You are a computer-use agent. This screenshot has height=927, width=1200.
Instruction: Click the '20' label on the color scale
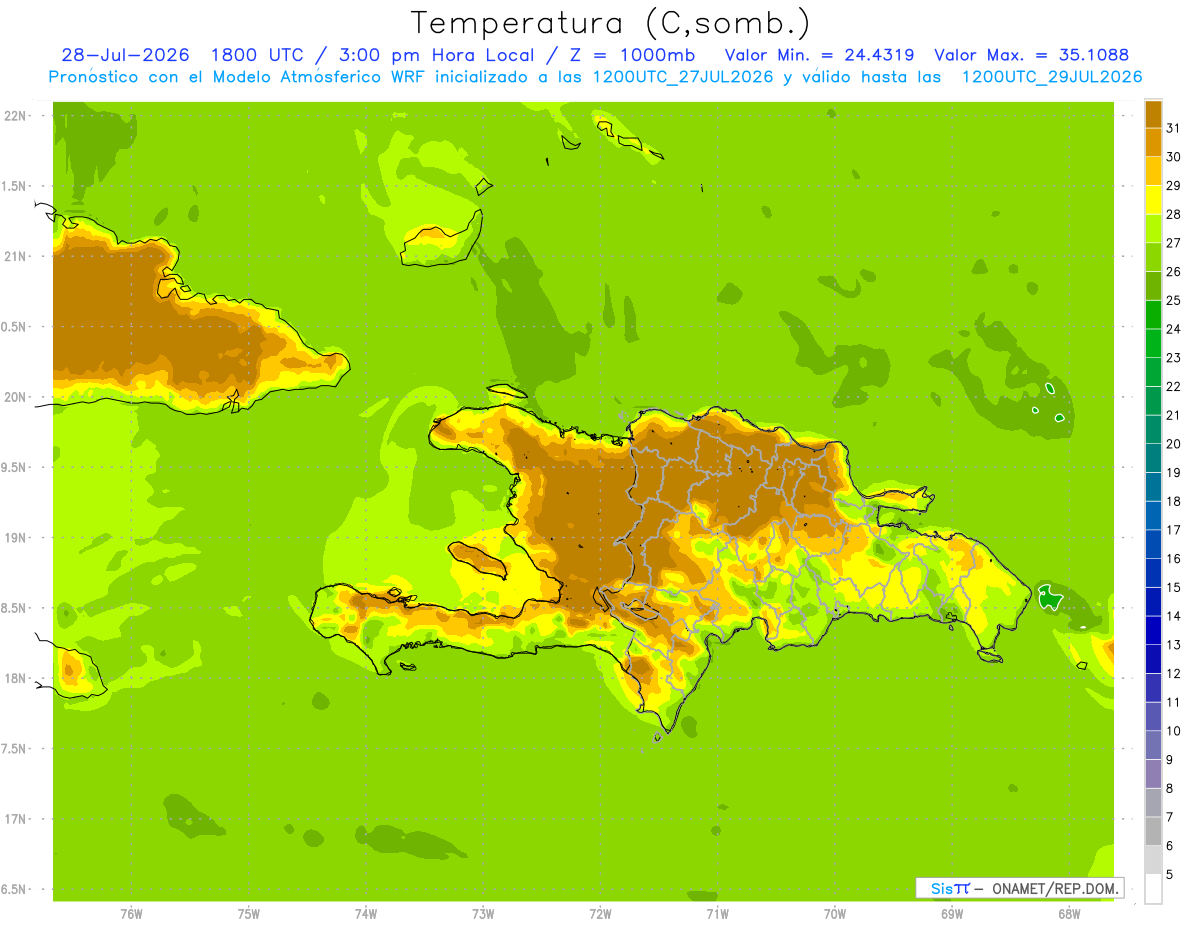[1173, 444]
